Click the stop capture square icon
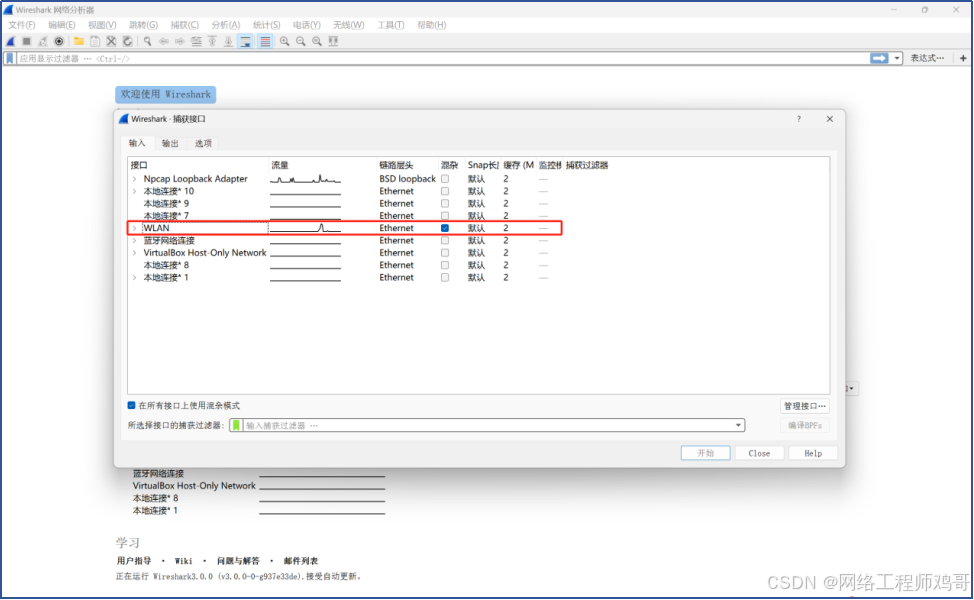Screen dimensions: 974x600 tap(27, 42)
